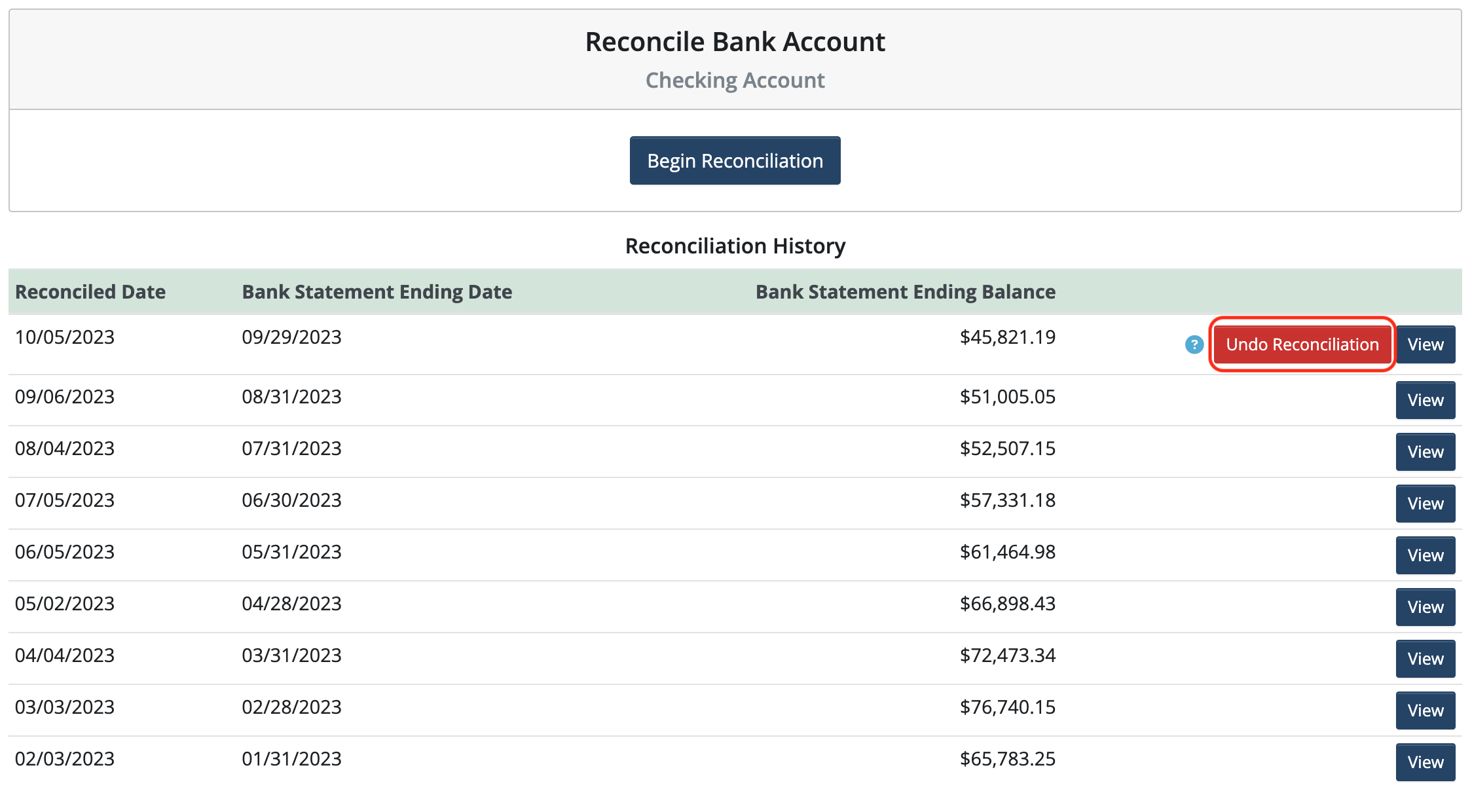Screen dimensions: 1472x812
Task: Undo the 10/05/2023 reconciliation
Action: click(x=1302, y=344)
